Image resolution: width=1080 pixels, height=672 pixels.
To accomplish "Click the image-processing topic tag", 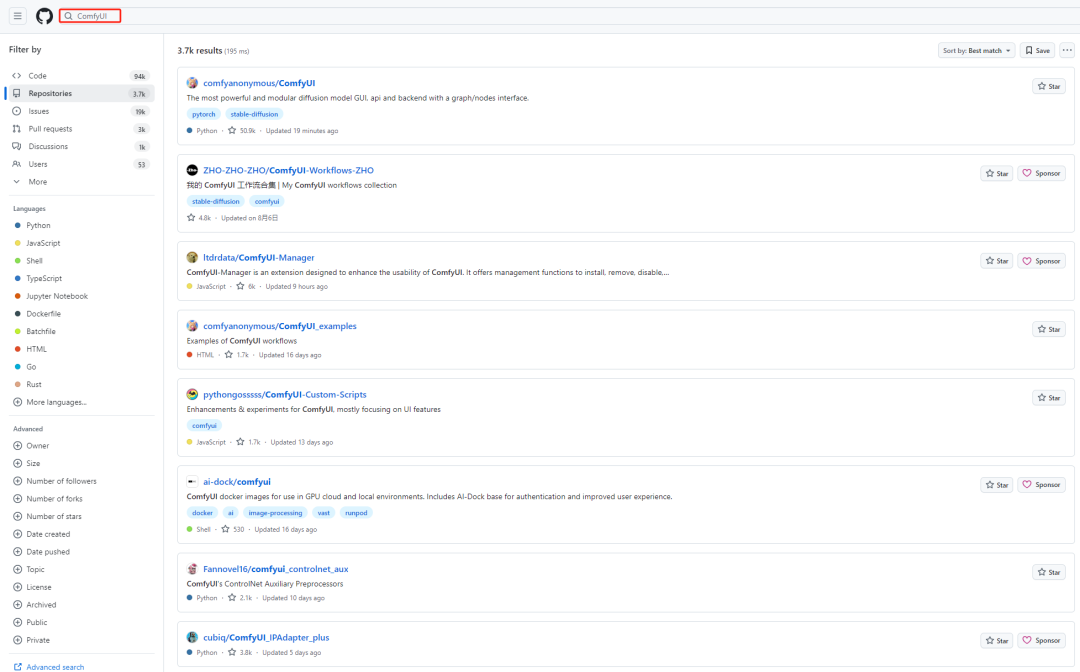I will pos(275,513).
